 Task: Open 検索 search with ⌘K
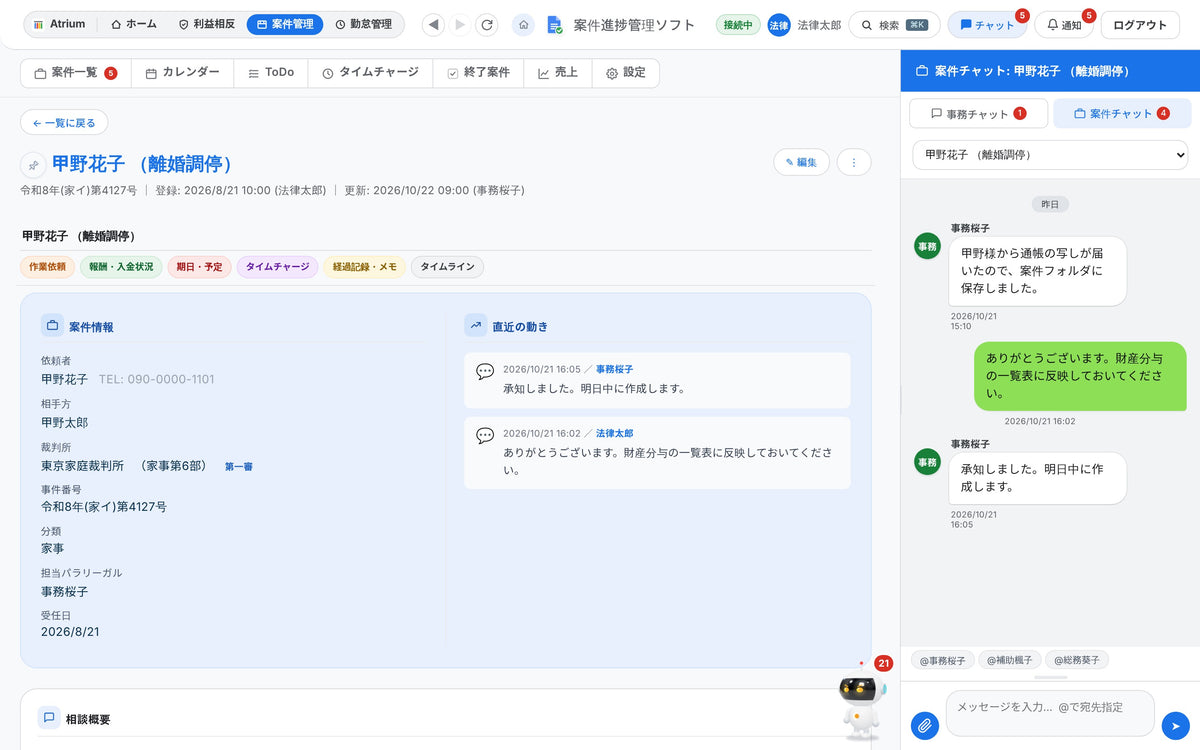894,25
